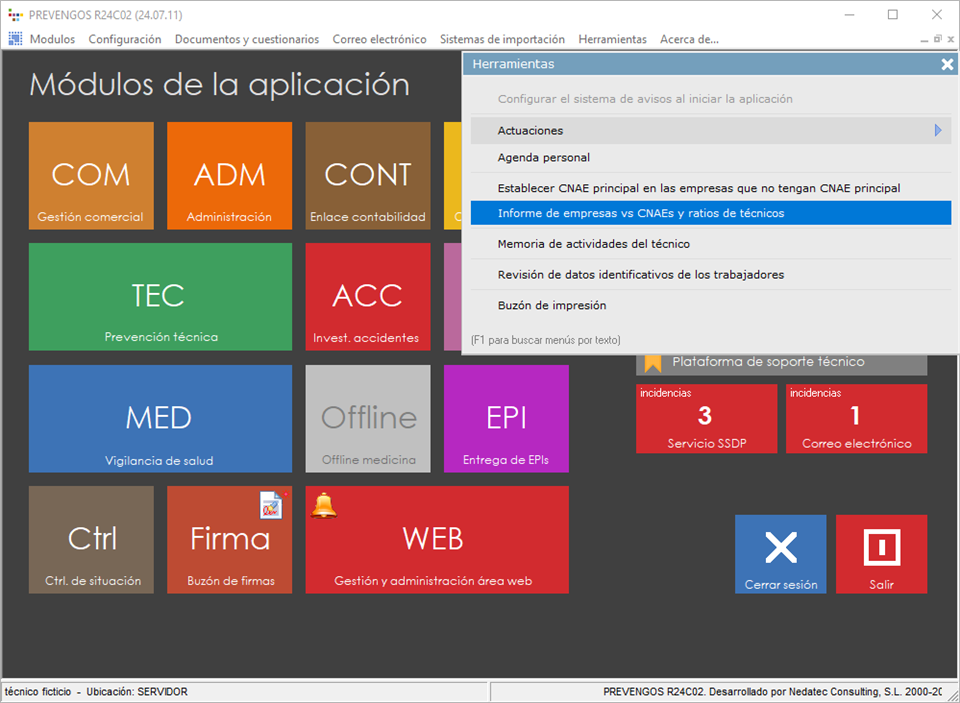Image resolution: width=960 pixels, height=703 pixels.
Task: Open the WEB Gestión y administración tile
Action: [436, 540]
